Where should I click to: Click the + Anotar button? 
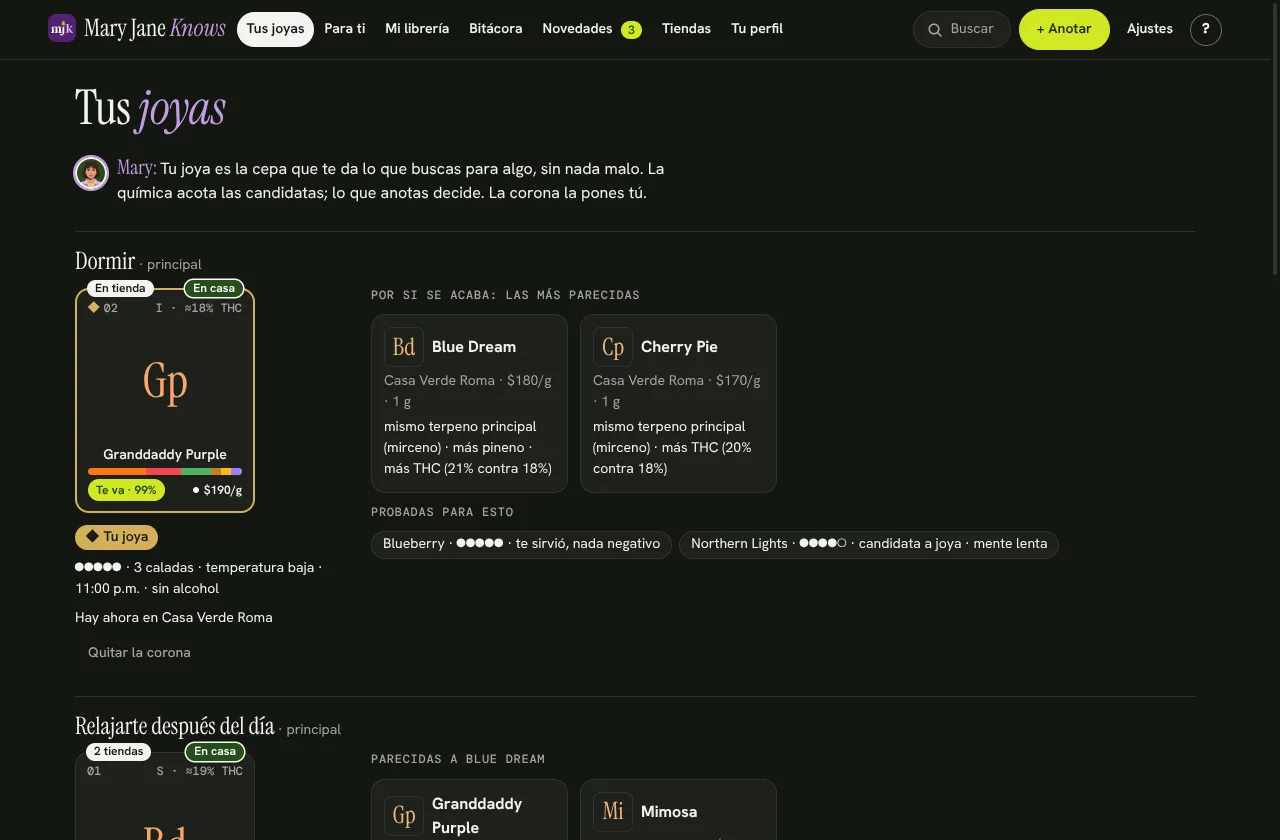pos(1064,29)
